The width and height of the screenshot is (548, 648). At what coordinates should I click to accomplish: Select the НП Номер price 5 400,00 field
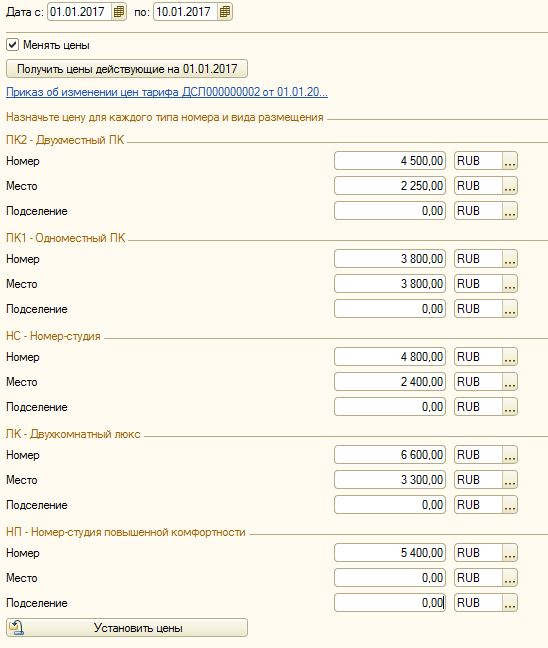pyautogui.click(x=390, y=553)
